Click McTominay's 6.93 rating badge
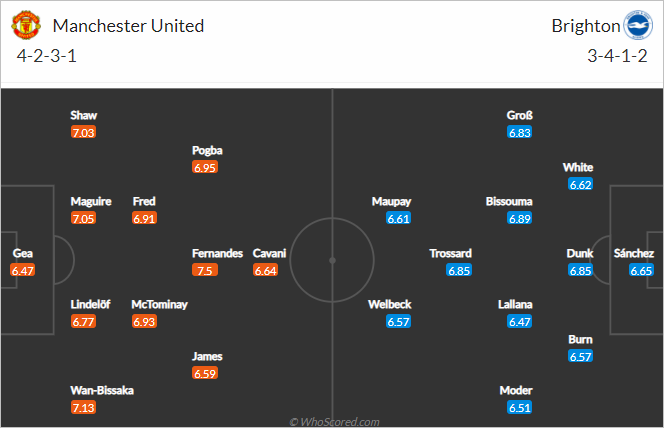The height and width of the screenshot is (428, 664). 144,322
